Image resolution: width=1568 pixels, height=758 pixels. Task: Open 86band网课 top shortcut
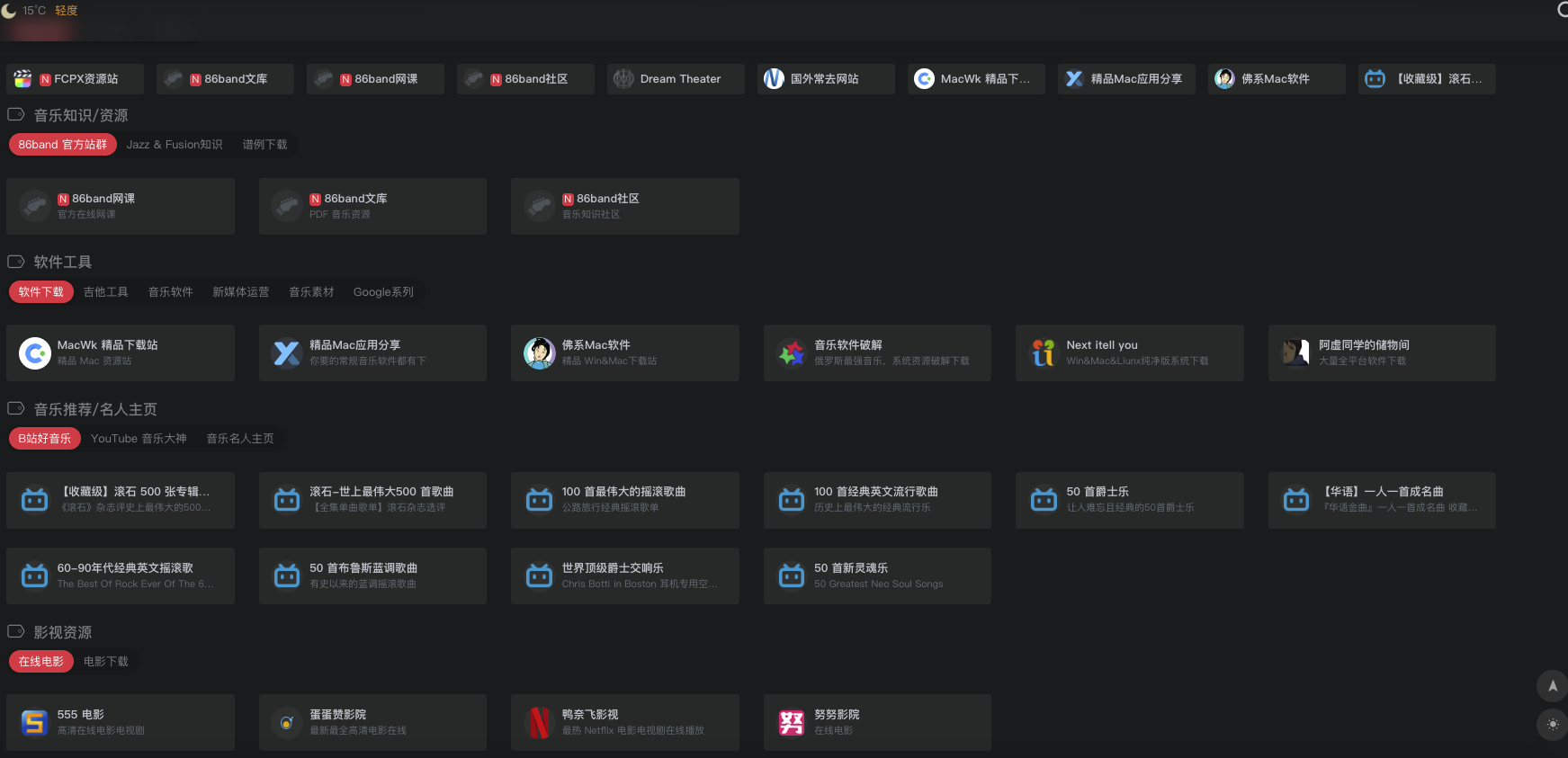375,79
